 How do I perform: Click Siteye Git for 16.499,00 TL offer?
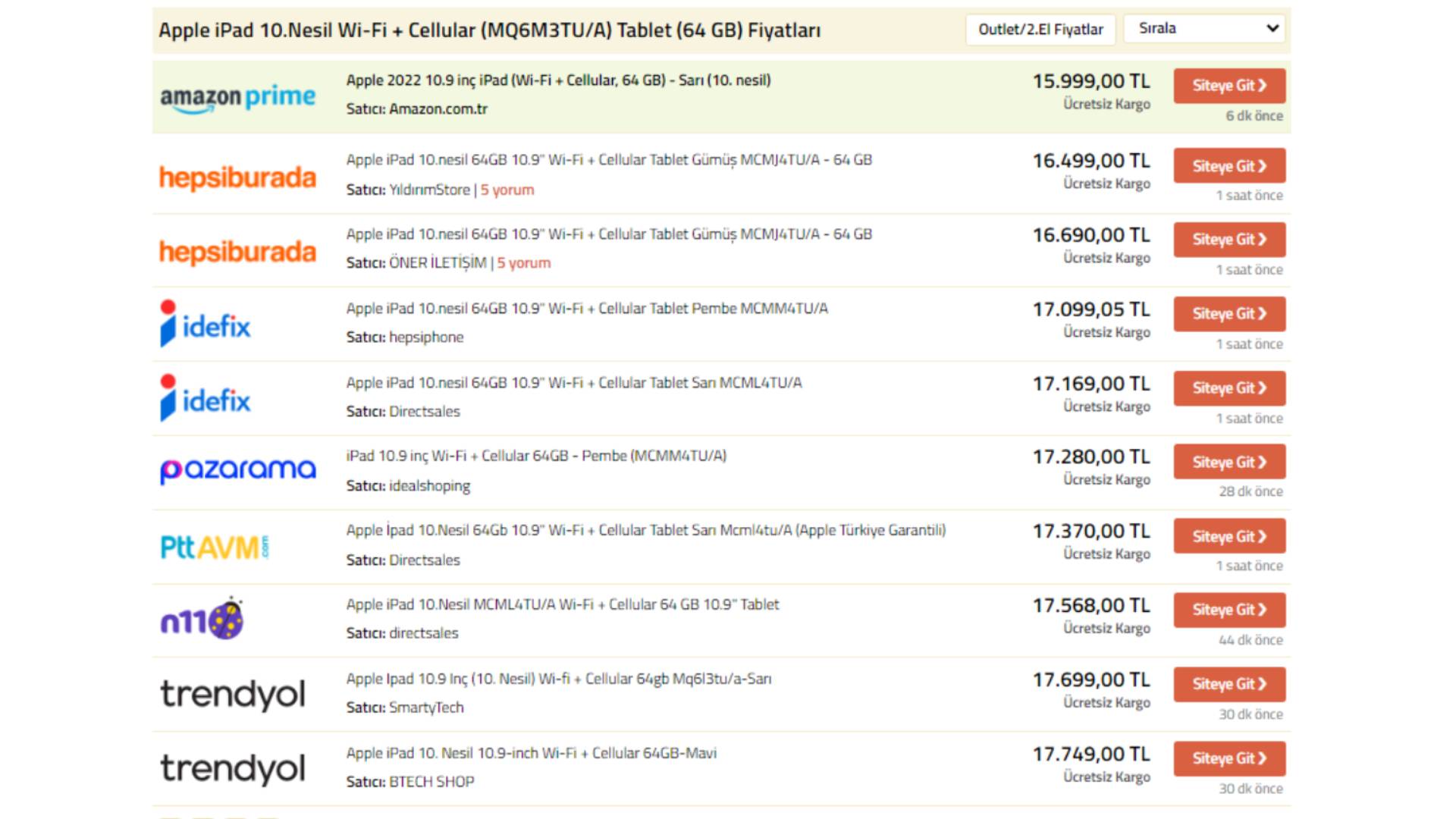coord(1229,166)
